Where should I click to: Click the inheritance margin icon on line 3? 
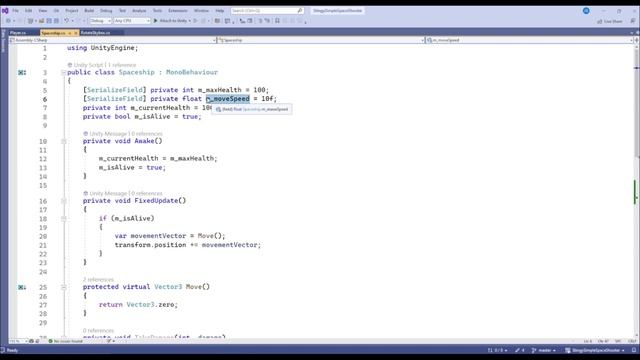click(x=22, y=72)
